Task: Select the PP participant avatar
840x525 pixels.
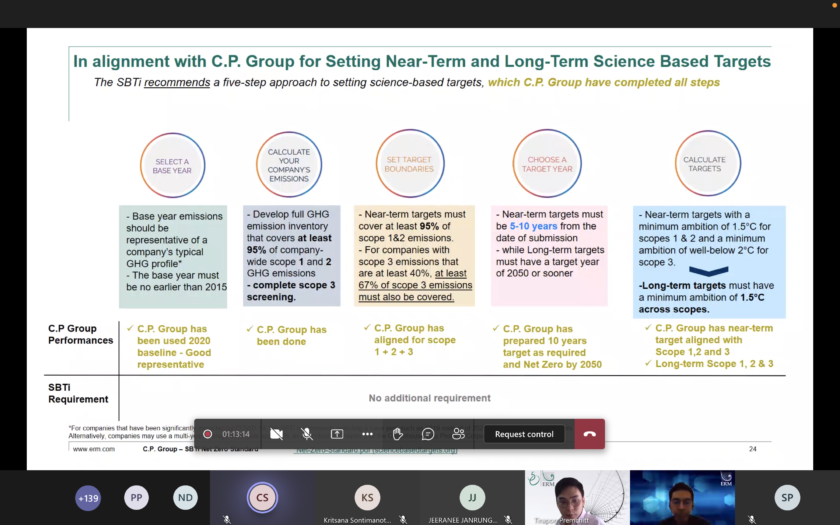Action: [136, 497]
